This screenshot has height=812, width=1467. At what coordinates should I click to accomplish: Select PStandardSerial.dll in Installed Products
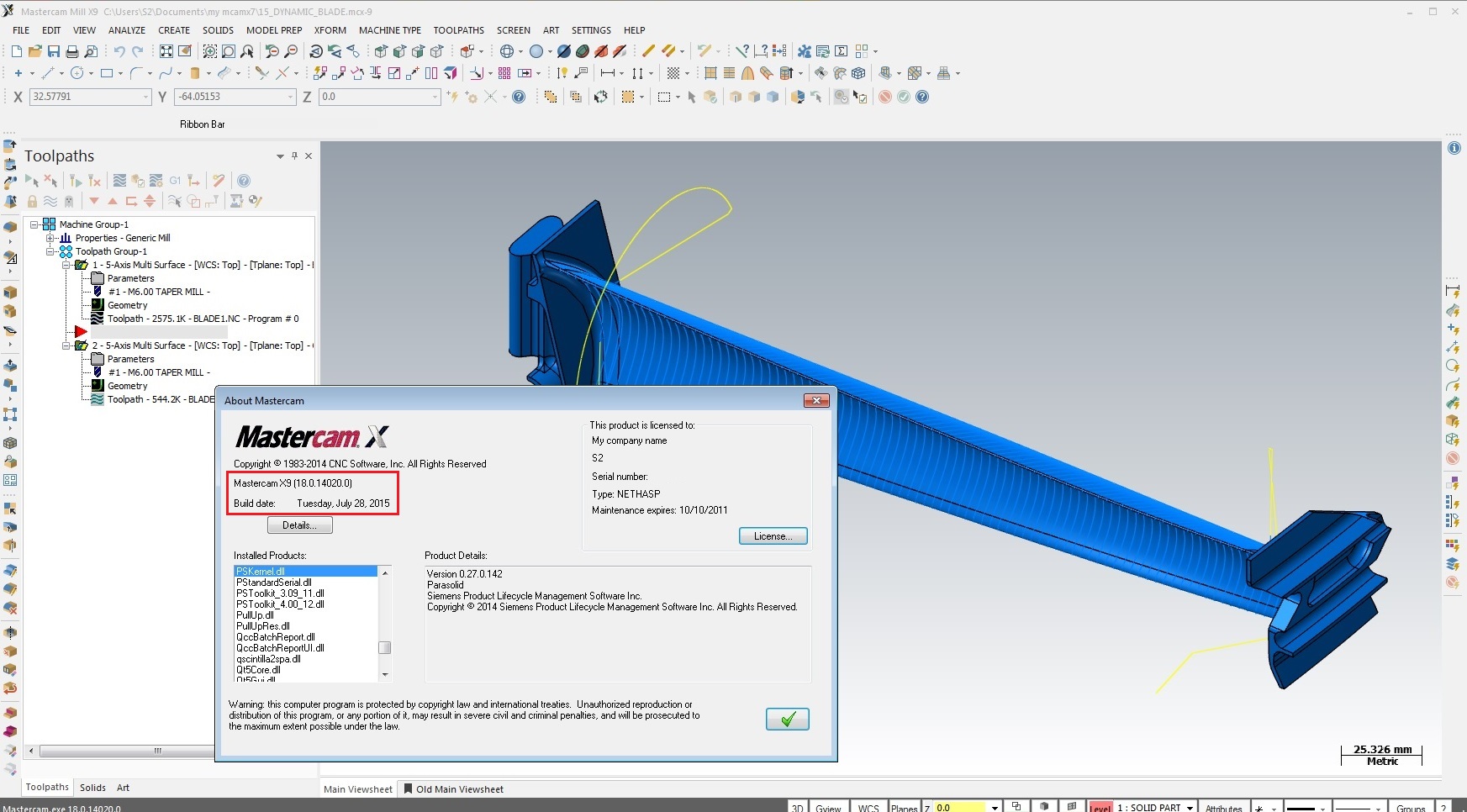tap(274, 583)
